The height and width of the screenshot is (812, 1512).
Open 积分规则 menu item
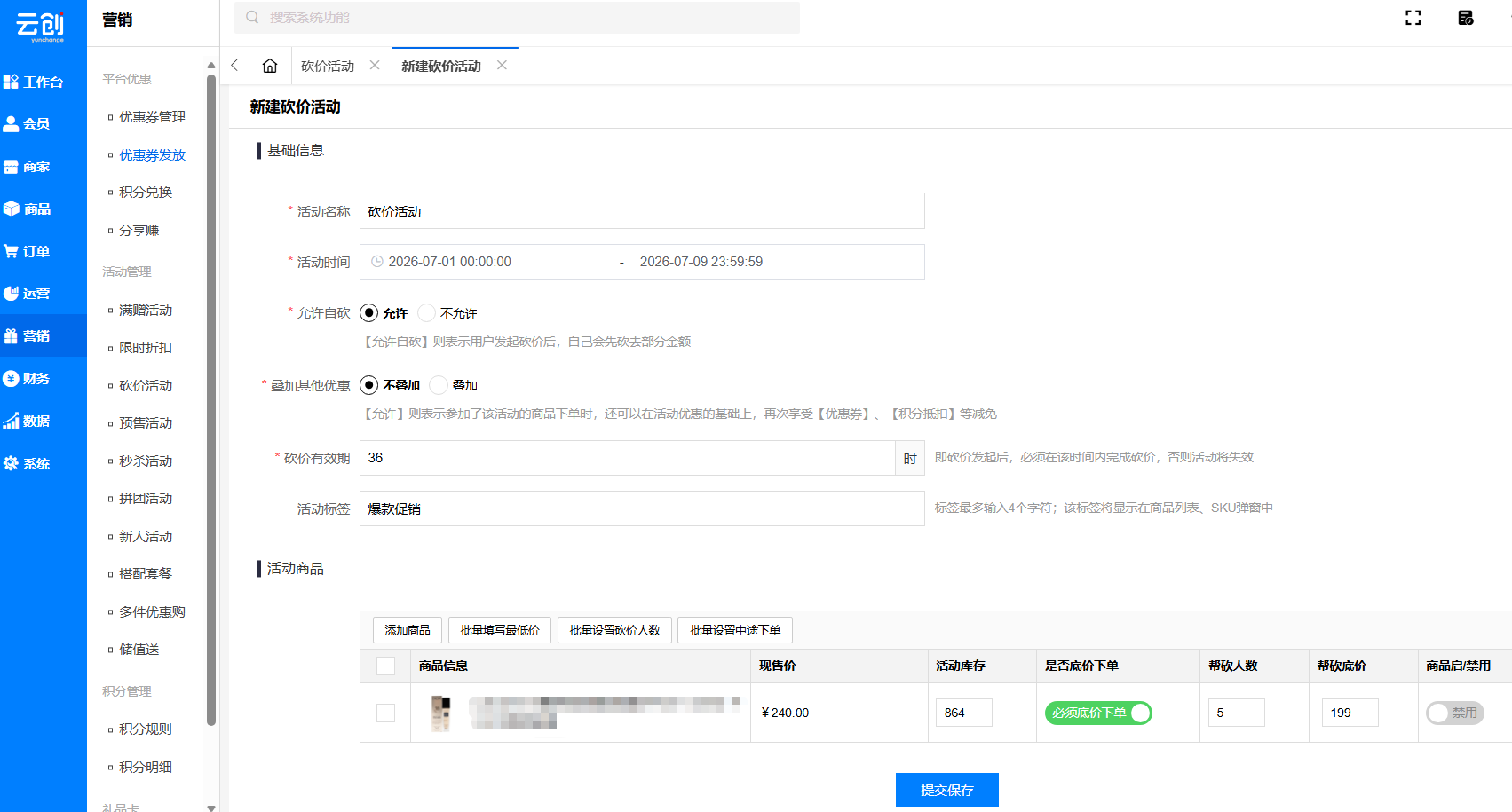pos(146,729)
